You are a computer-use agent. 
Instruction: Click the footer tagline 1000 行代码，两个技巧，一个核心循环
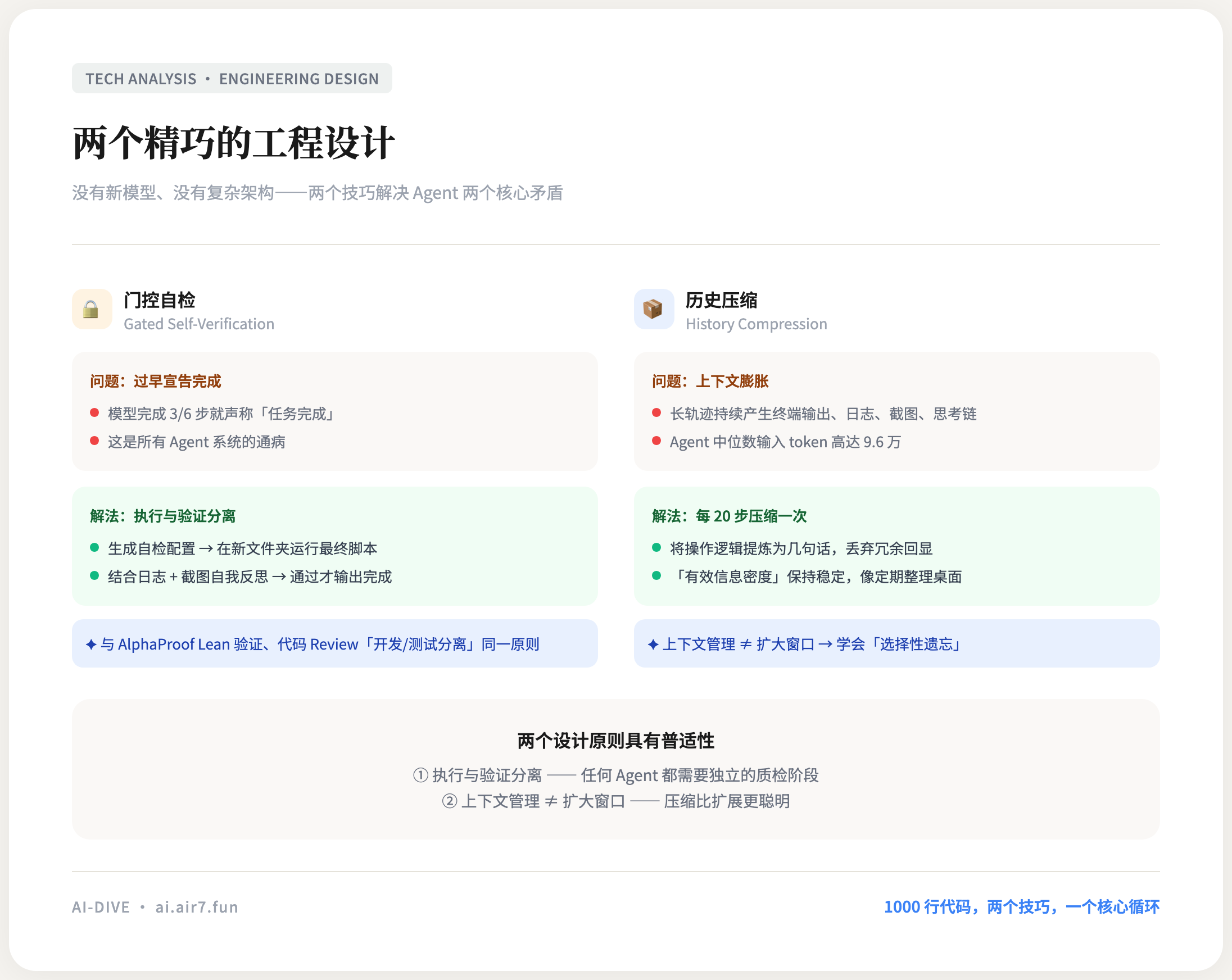(1022, 907)
